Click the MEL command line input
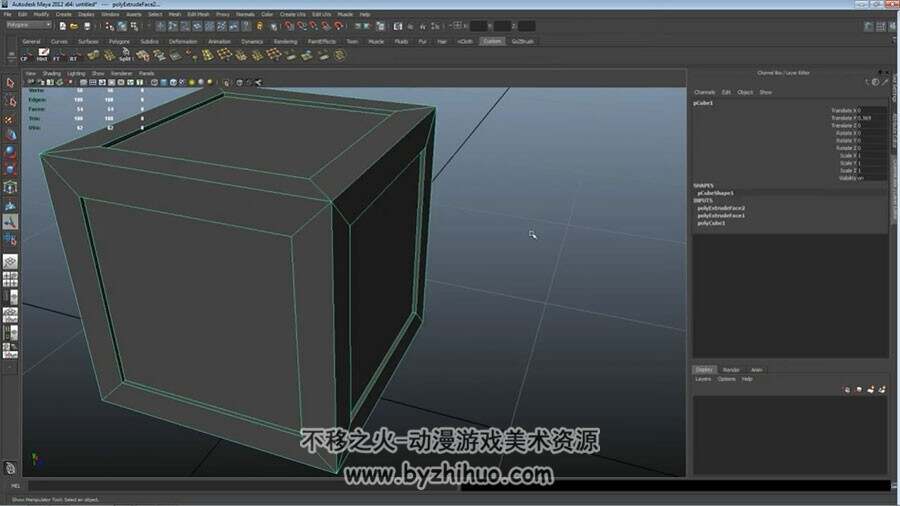The width and height of the screenshot is (900, 506). click(x=243, y=486)
